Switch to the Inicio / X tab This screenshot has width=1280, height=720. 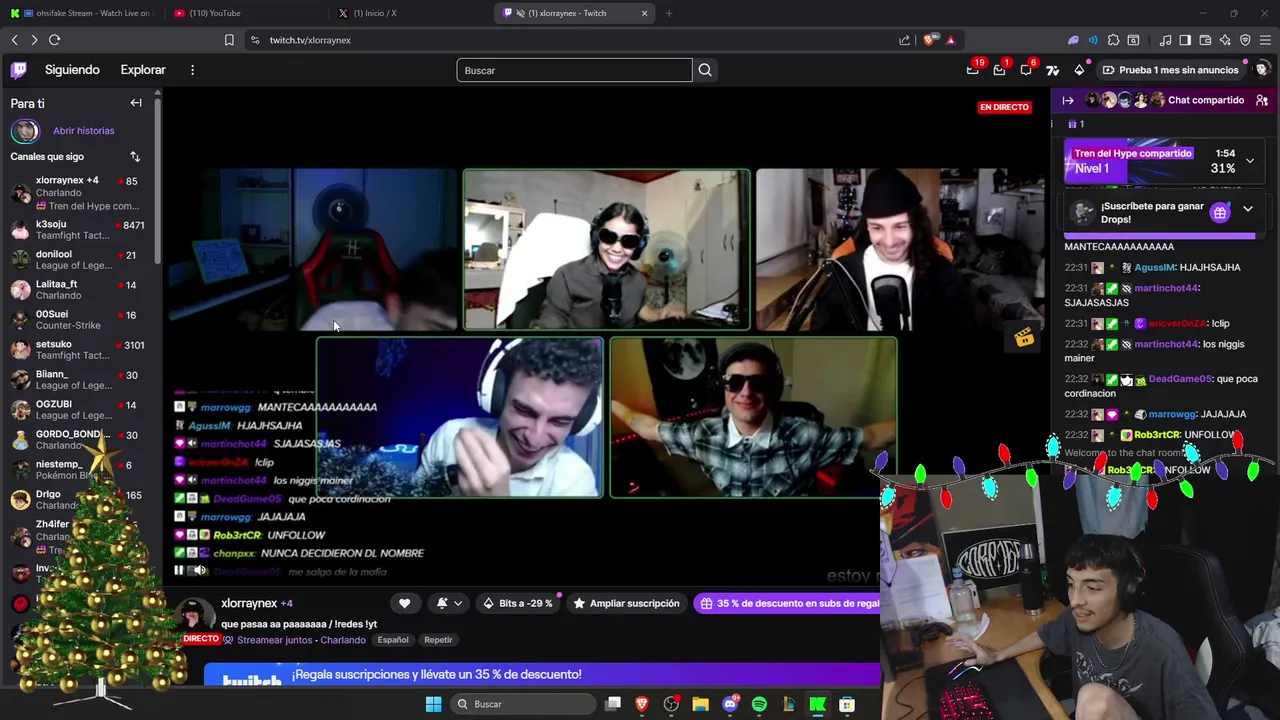pos(410,13)
